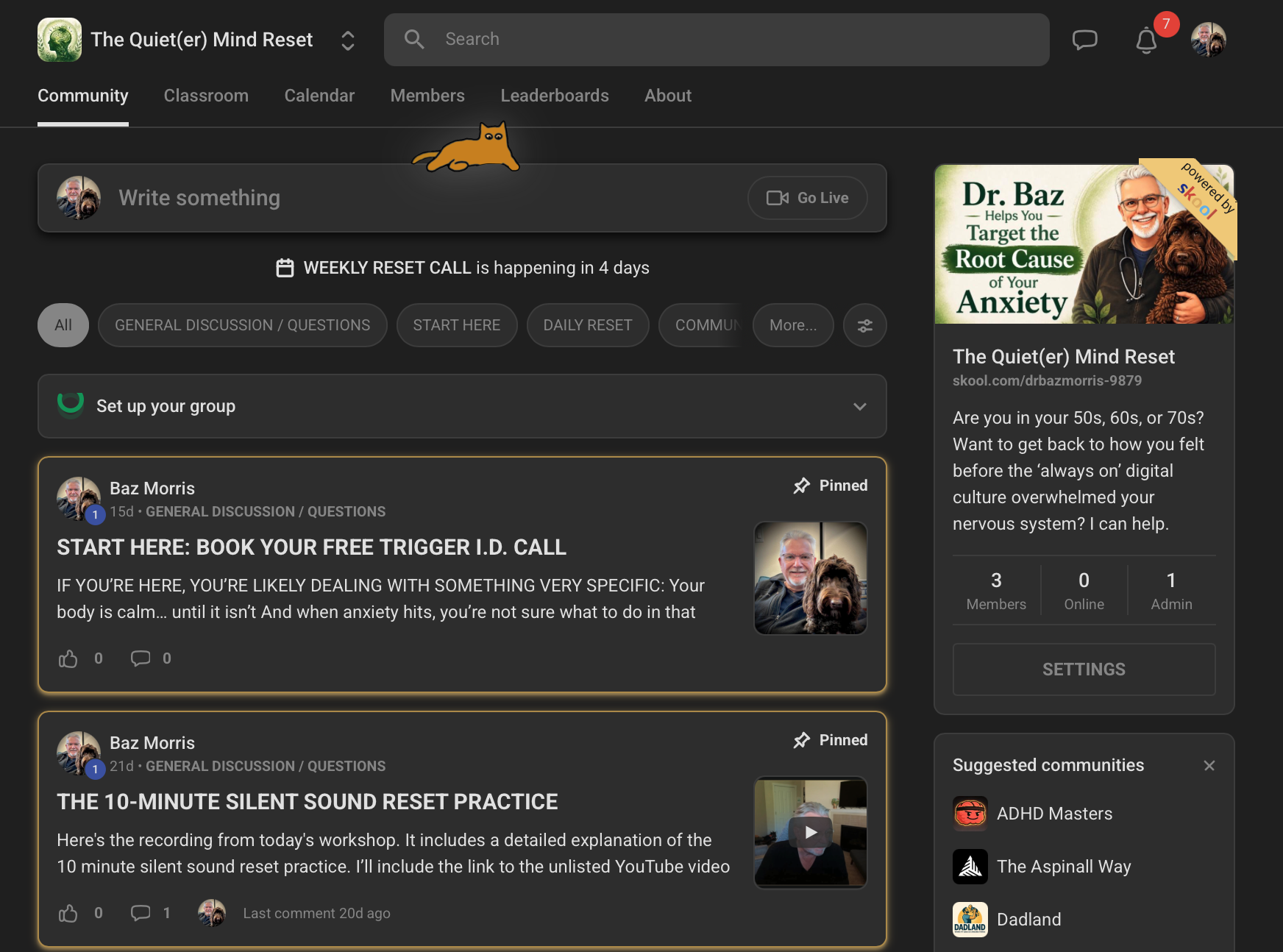Screen dimensions: 1283x952
Task: Click the Write something post box
Action: tap(462, 198)
